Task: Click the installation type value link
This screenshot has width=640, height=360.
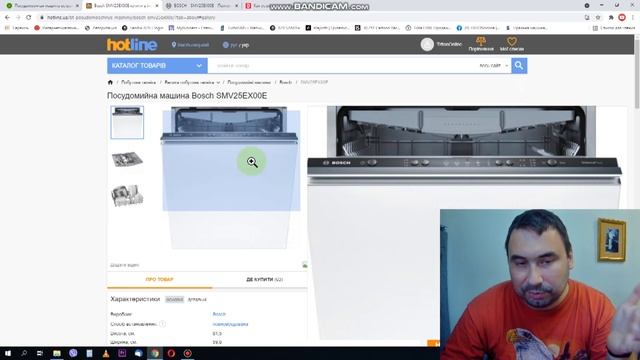Action: point(230,324)
